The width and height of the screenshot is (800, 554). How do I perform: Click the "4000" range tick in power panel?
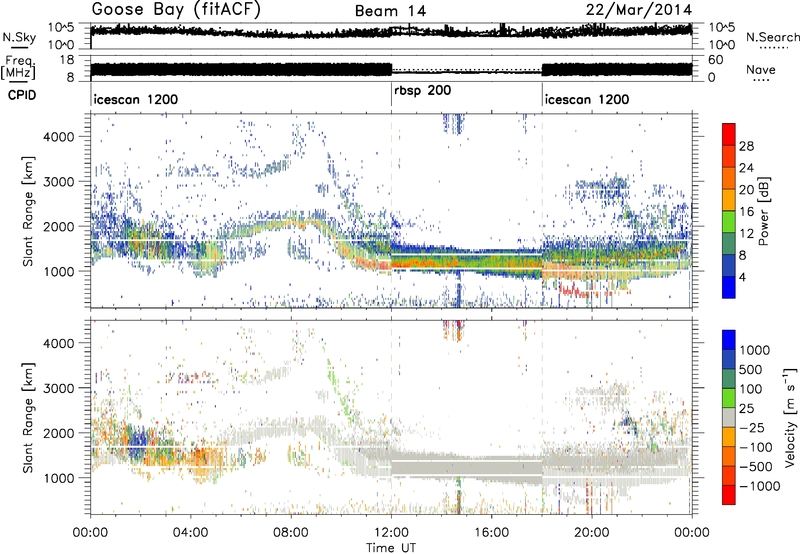pyautogui.click(x=58, y=137)
